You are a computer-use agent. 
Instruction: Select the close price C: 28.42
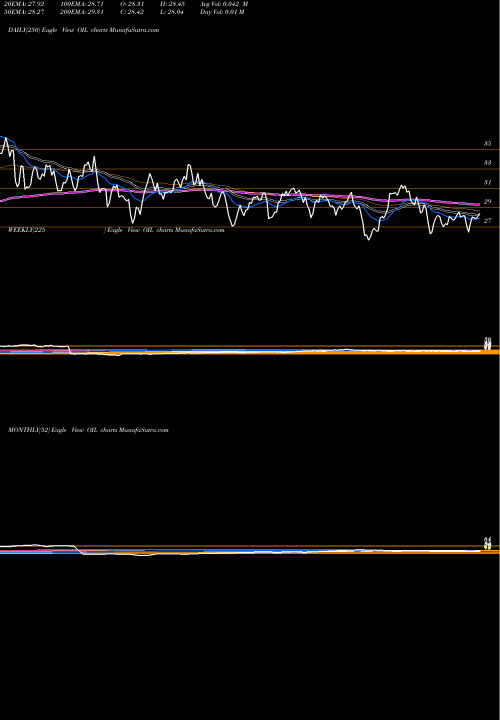point(132,12)
